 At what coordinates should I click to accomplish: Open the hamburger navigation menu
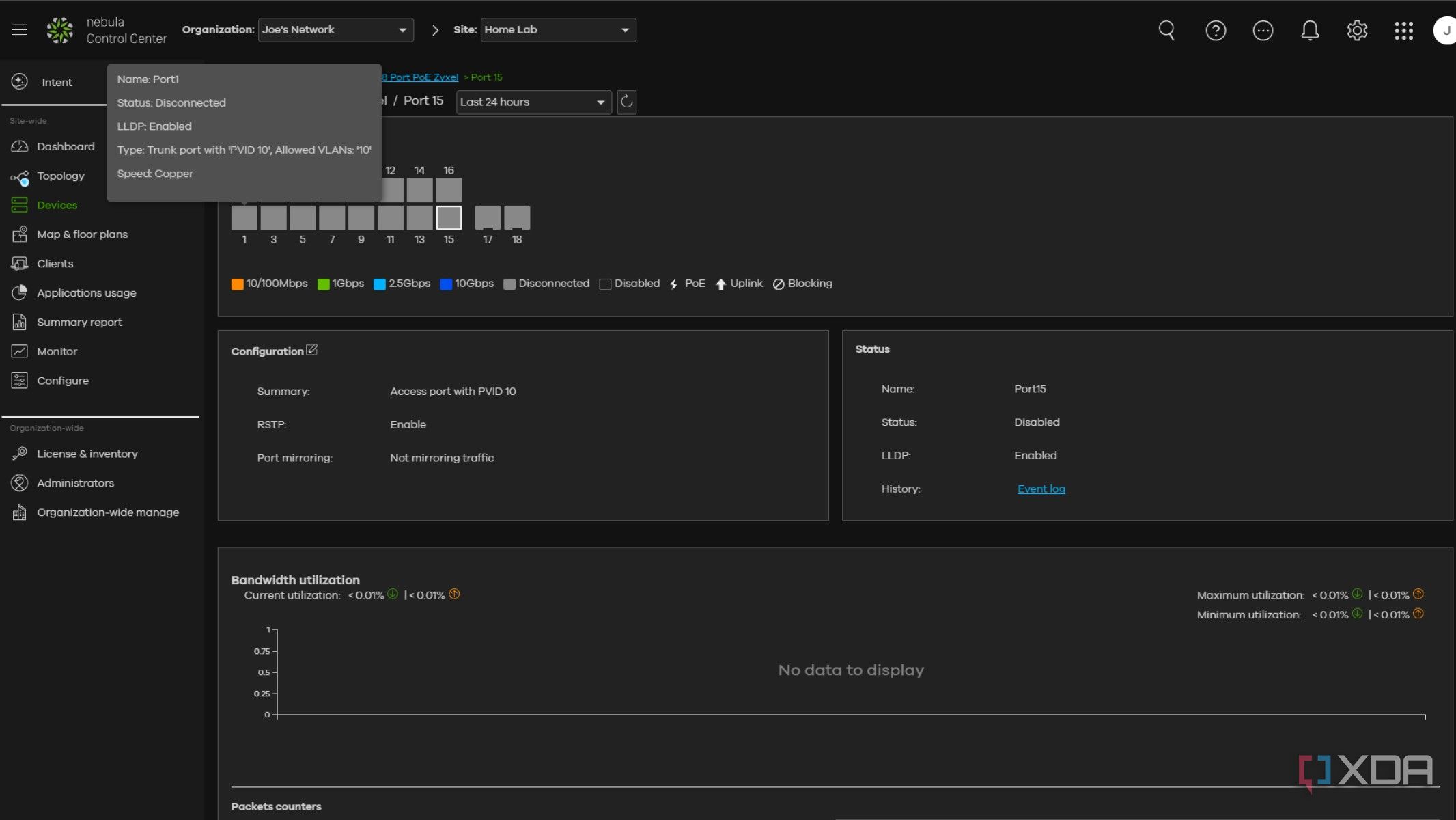coord(19,30)
